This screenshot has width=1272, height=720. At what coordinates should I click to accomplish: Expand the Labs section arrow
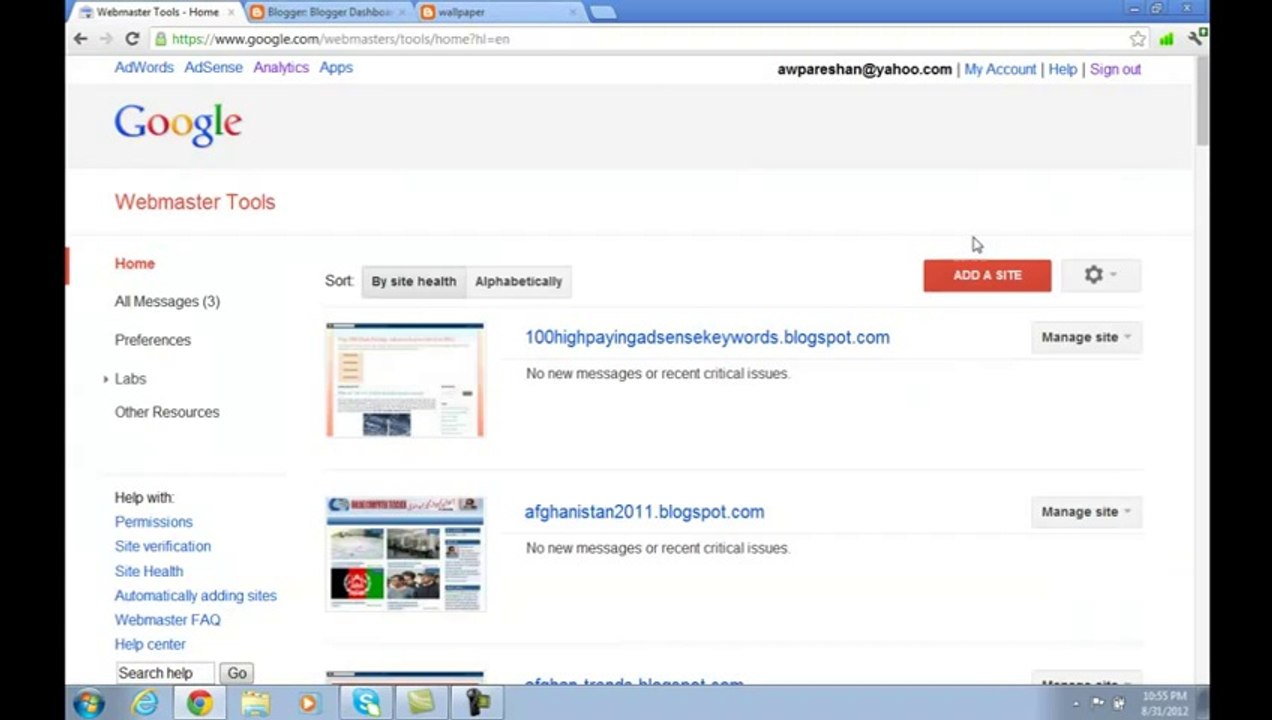point(106,379)
